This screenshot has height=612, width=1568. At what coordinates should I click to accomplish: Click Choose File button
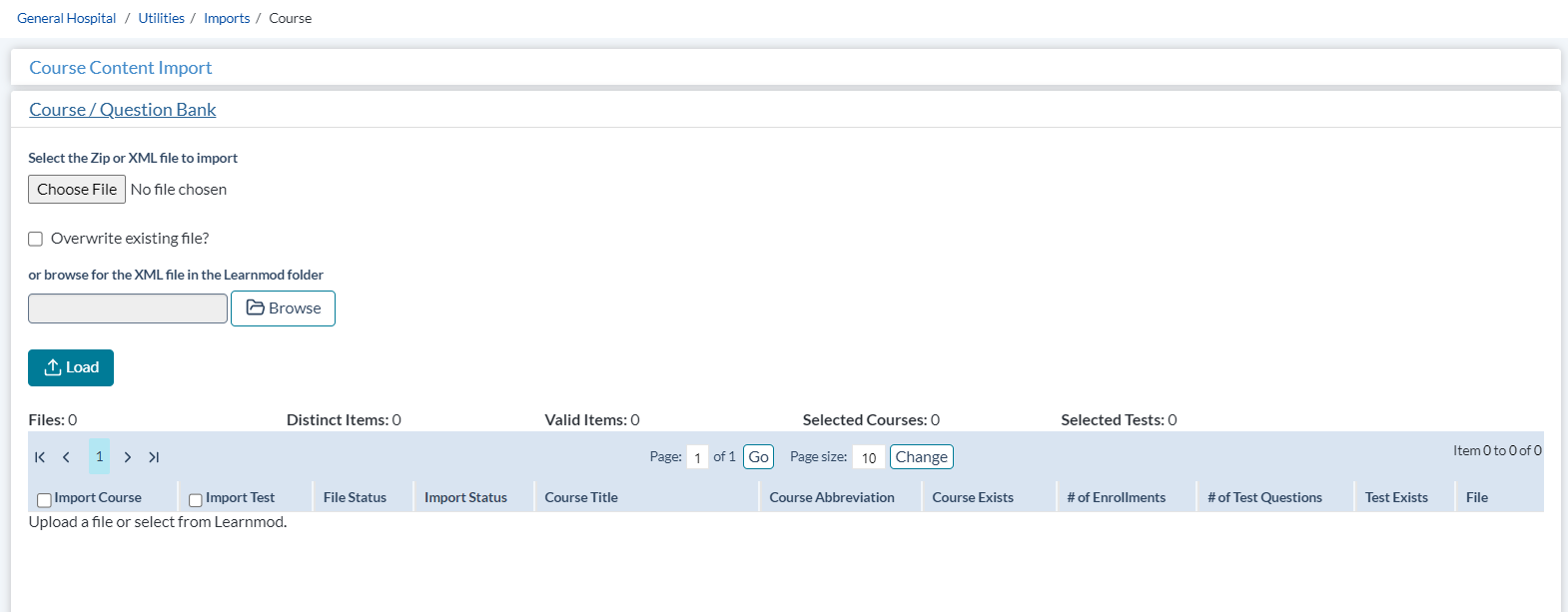click(77, 190)
